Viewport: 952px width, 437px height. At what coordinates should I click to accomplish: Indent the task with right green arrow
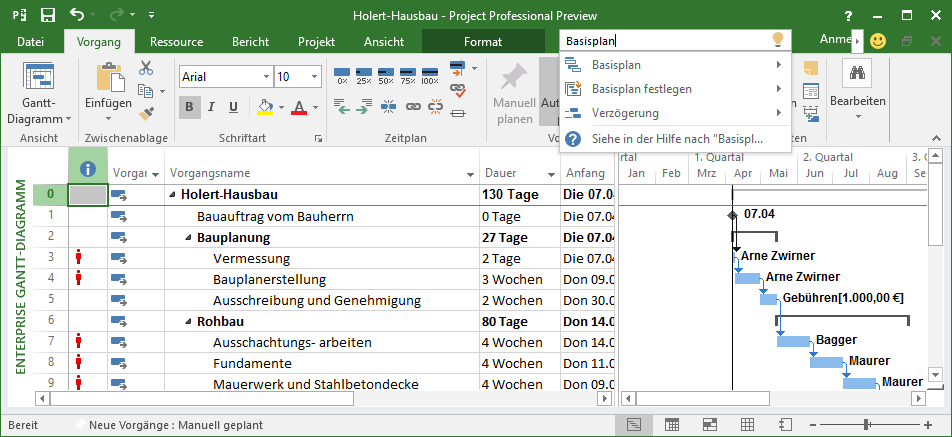364,107
